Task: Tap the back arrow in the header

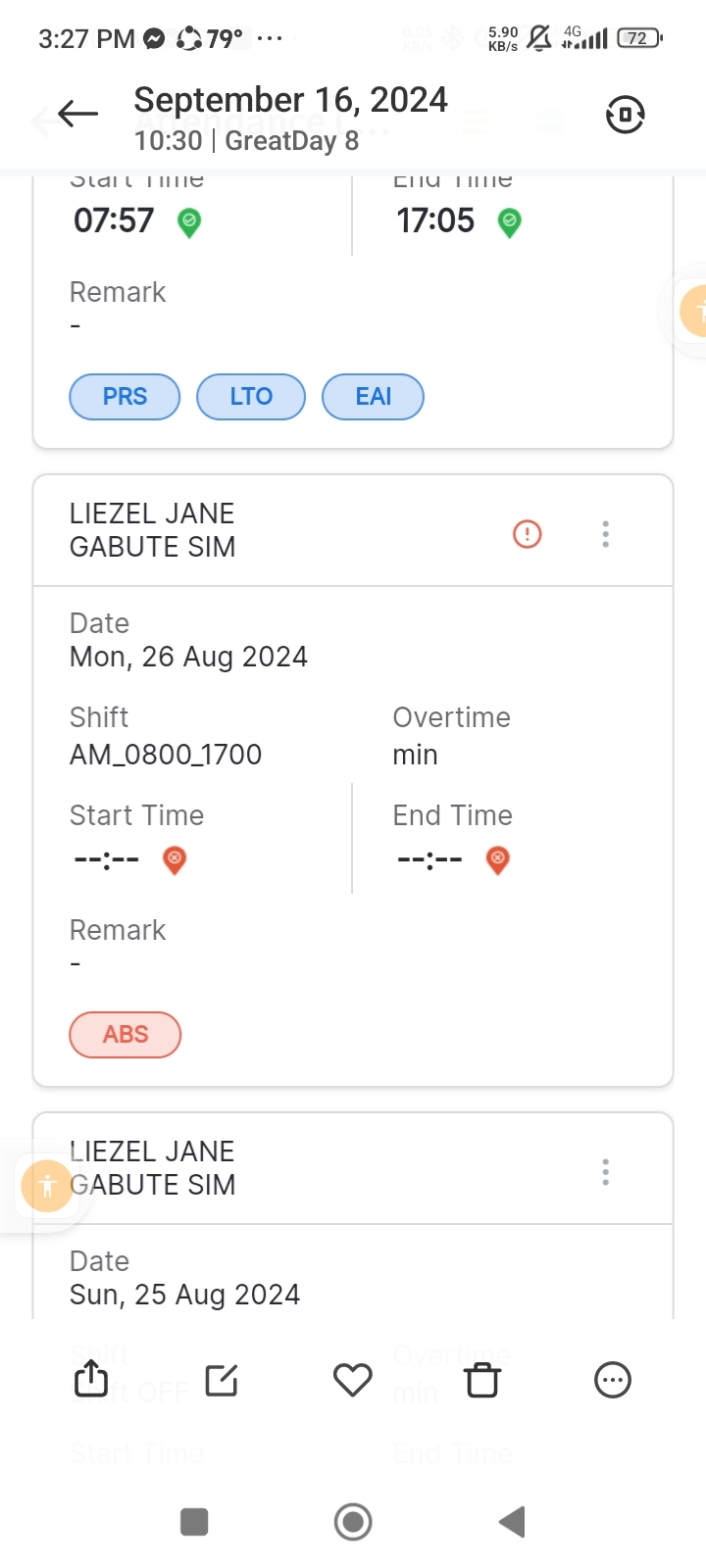Action: tap(77, 115)
